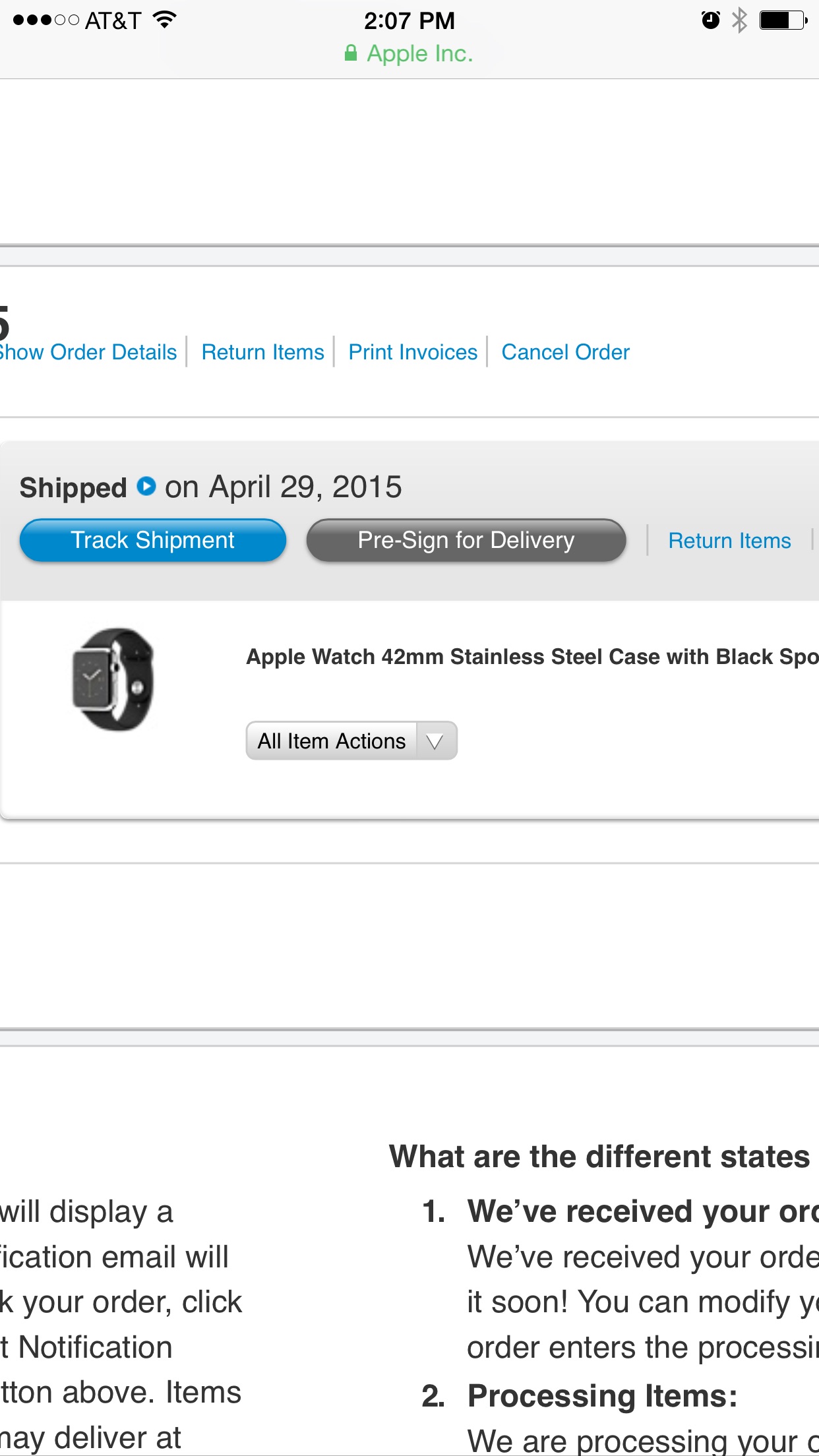Tap the alarm clock status icon
Screen dimensions: 819x1456
(x=710, y=20)
